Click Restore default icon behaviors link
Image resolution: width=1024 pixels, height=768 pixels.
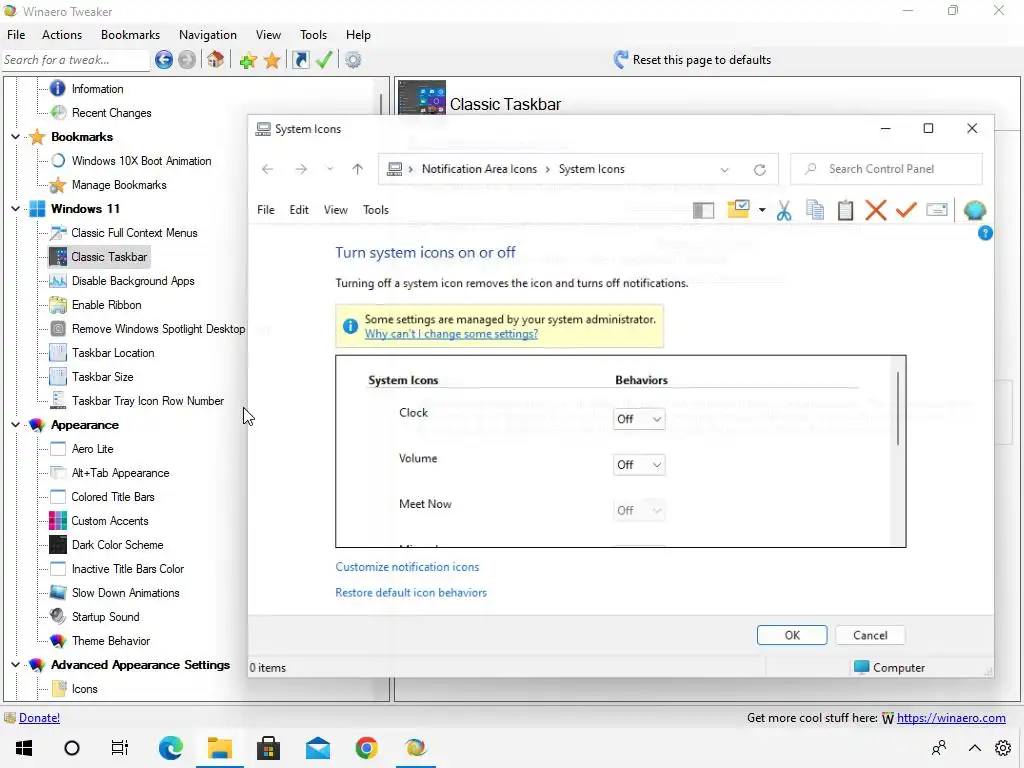[411, 593]
